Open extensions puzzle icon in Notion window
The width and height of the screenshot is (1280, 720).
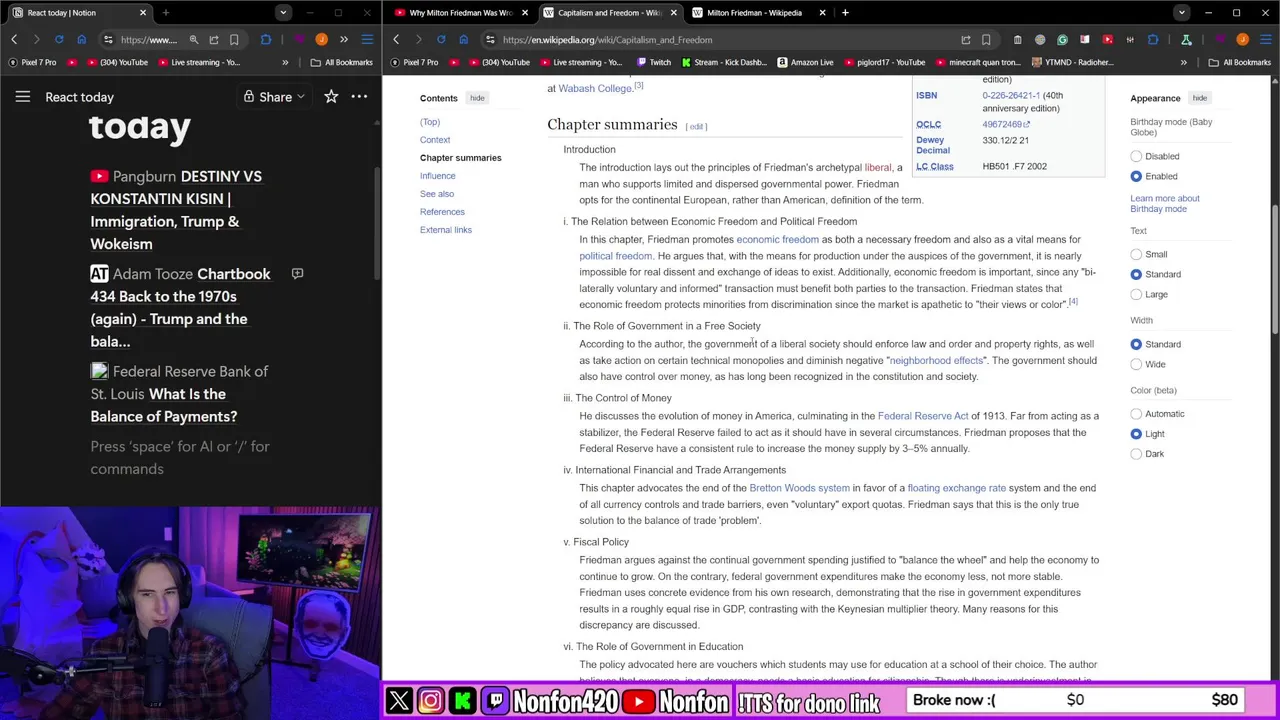tap(266, 40)
